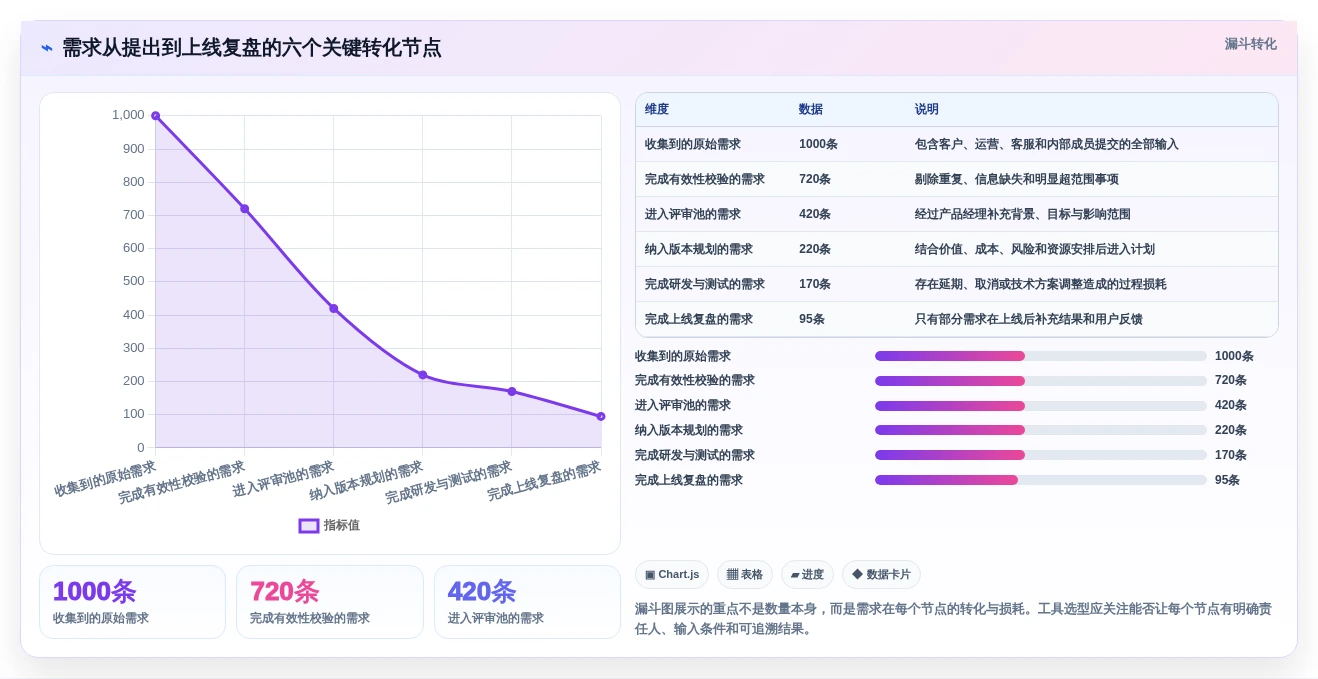Viewport: 1318px width, 679px height.
Task: Click the dashboard title 需求从提出到上线复盘的六个关键转化节点
Action: (251, 48)
